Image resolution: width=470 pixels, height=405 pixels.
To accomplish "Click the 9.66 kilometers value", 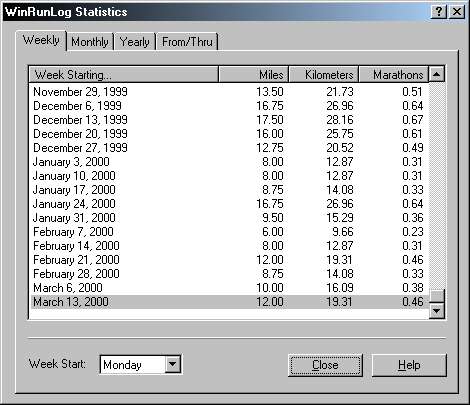I will 343,232.
